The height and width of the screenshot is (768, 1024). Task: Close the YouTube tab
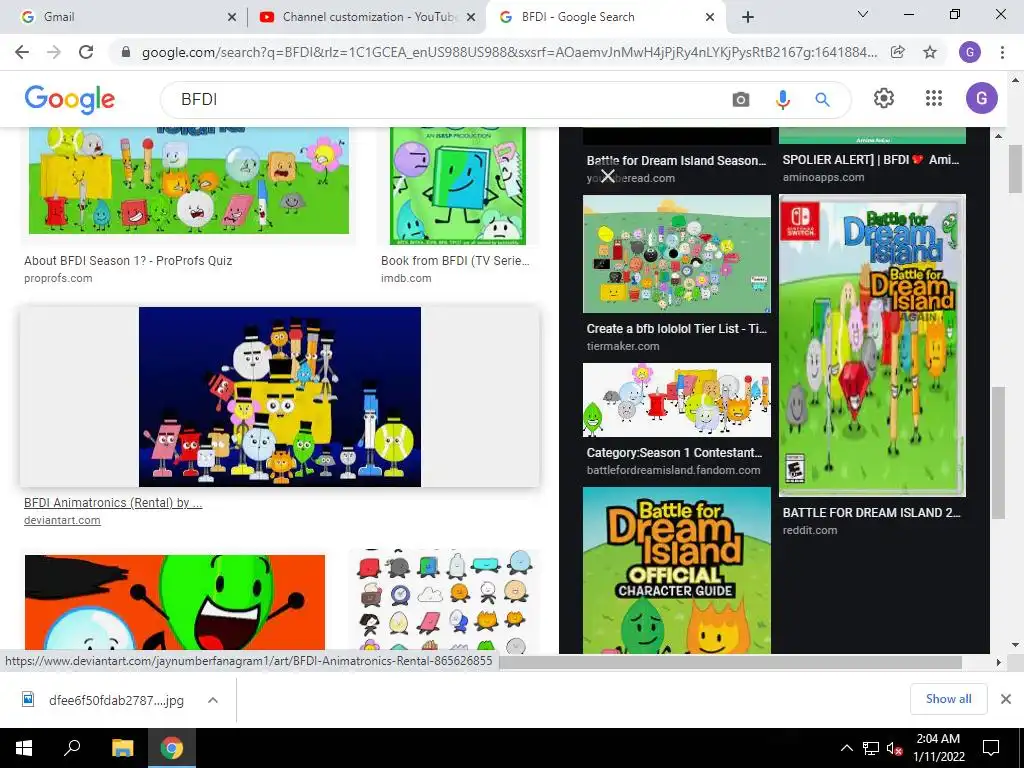pyautogui.click(x=471, y=18)
